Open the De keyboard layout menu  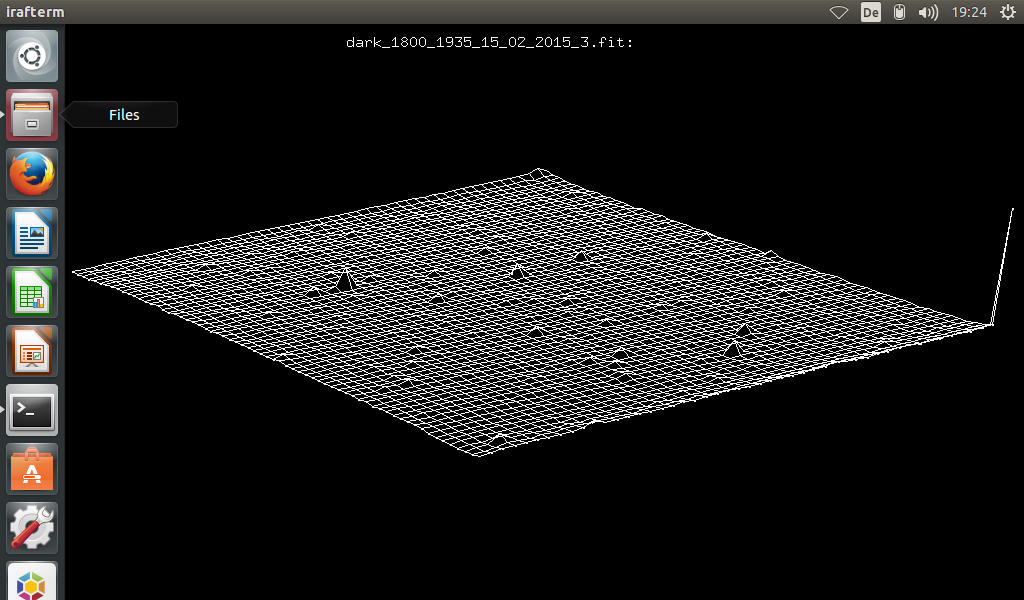tap(870, 12)
